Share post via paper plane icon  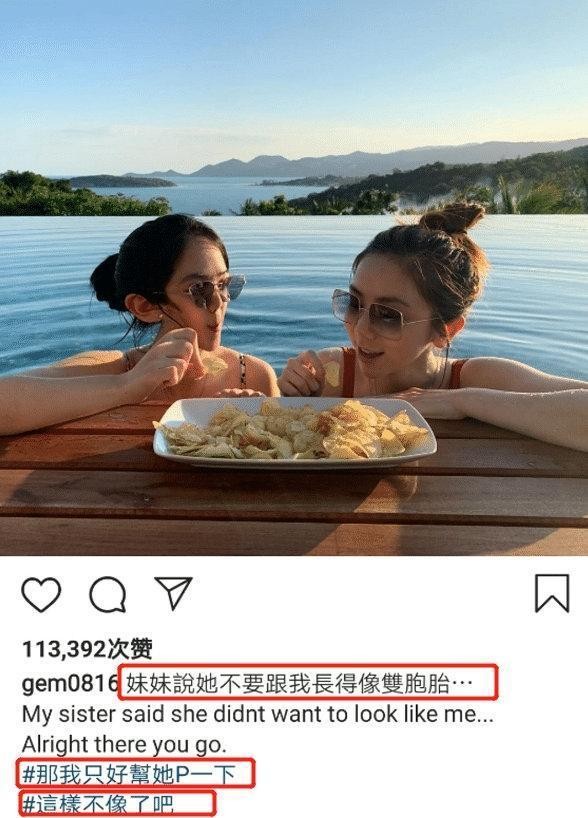174,593
